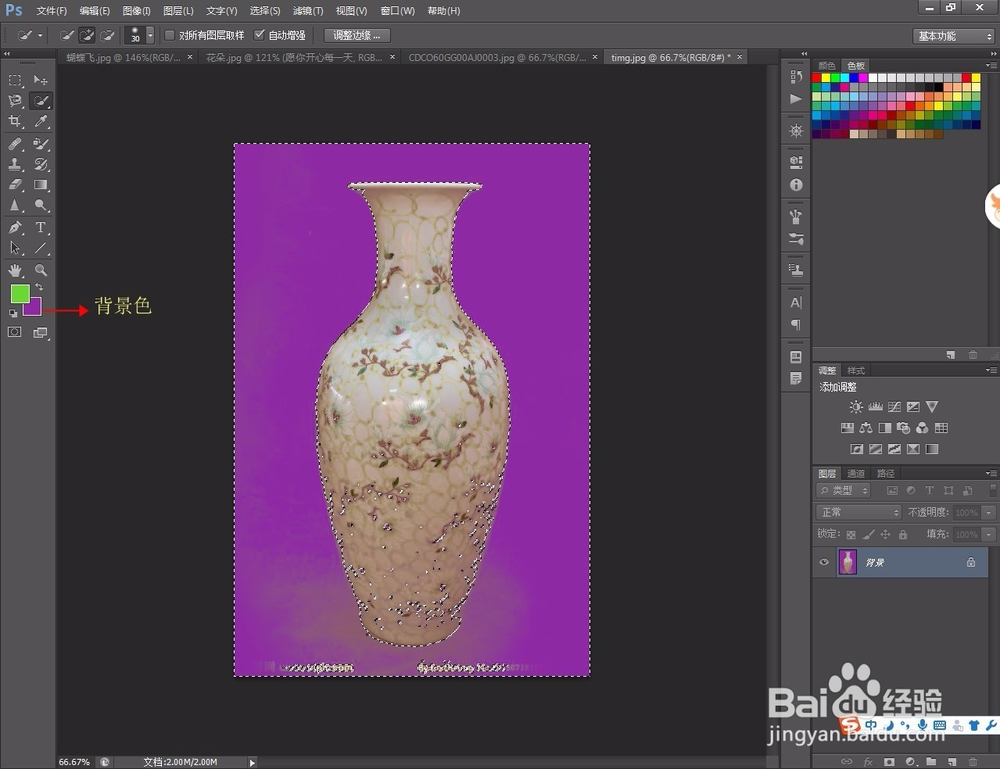Select the Horizontal Type tool
The width and height of the screenshot is (1000, 769).
click(41, 228)
